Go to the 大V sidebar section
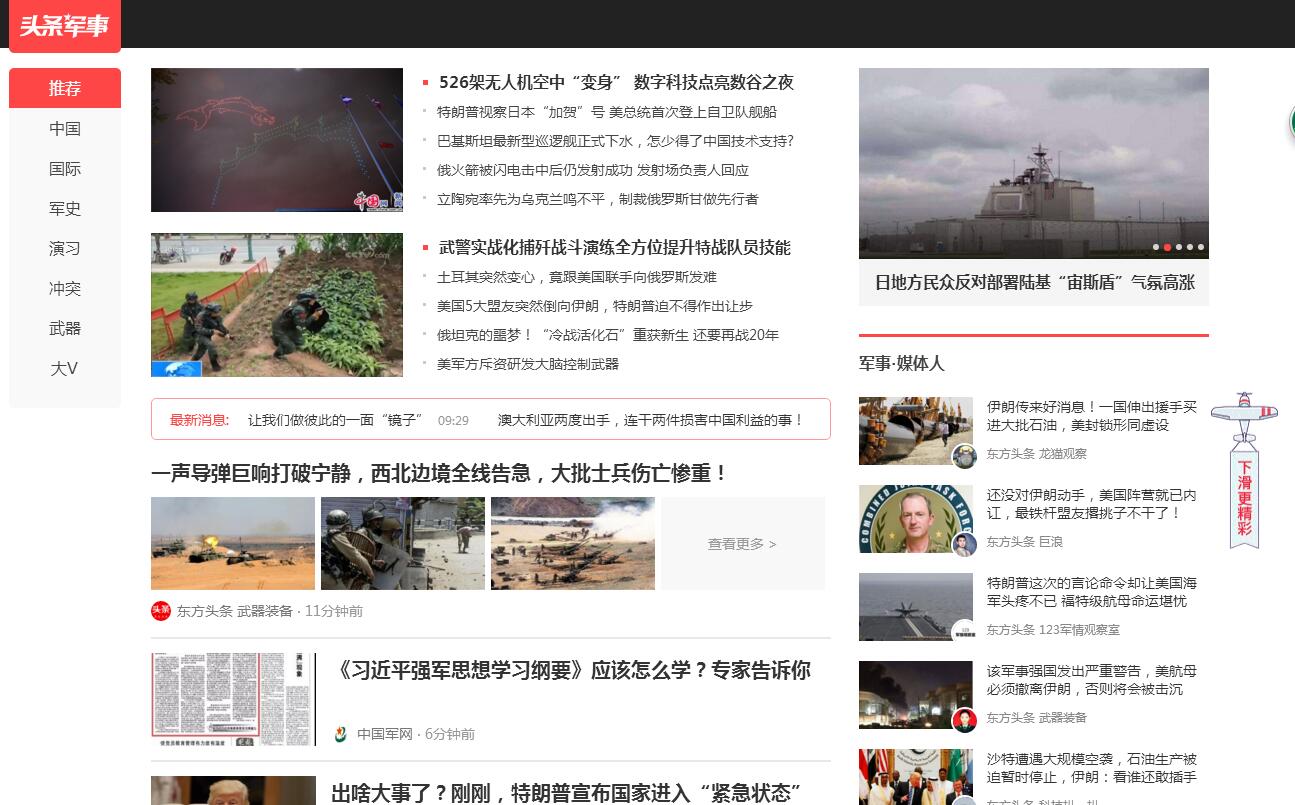Image resolution: width=1295 pixels, height=805 pixels. tap(65, 368)
